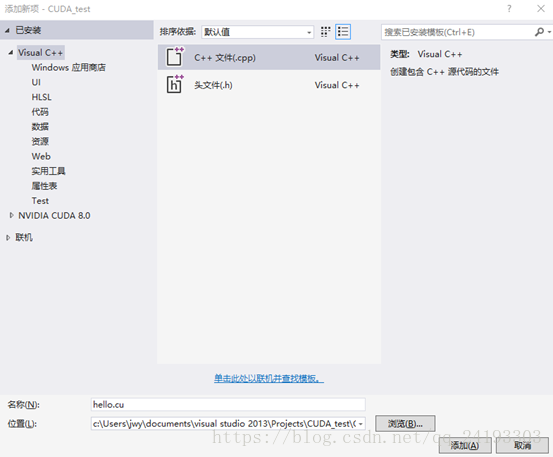The image size is (553, 457).
Task: Expand the 联机 section
Action: point(8,238)
